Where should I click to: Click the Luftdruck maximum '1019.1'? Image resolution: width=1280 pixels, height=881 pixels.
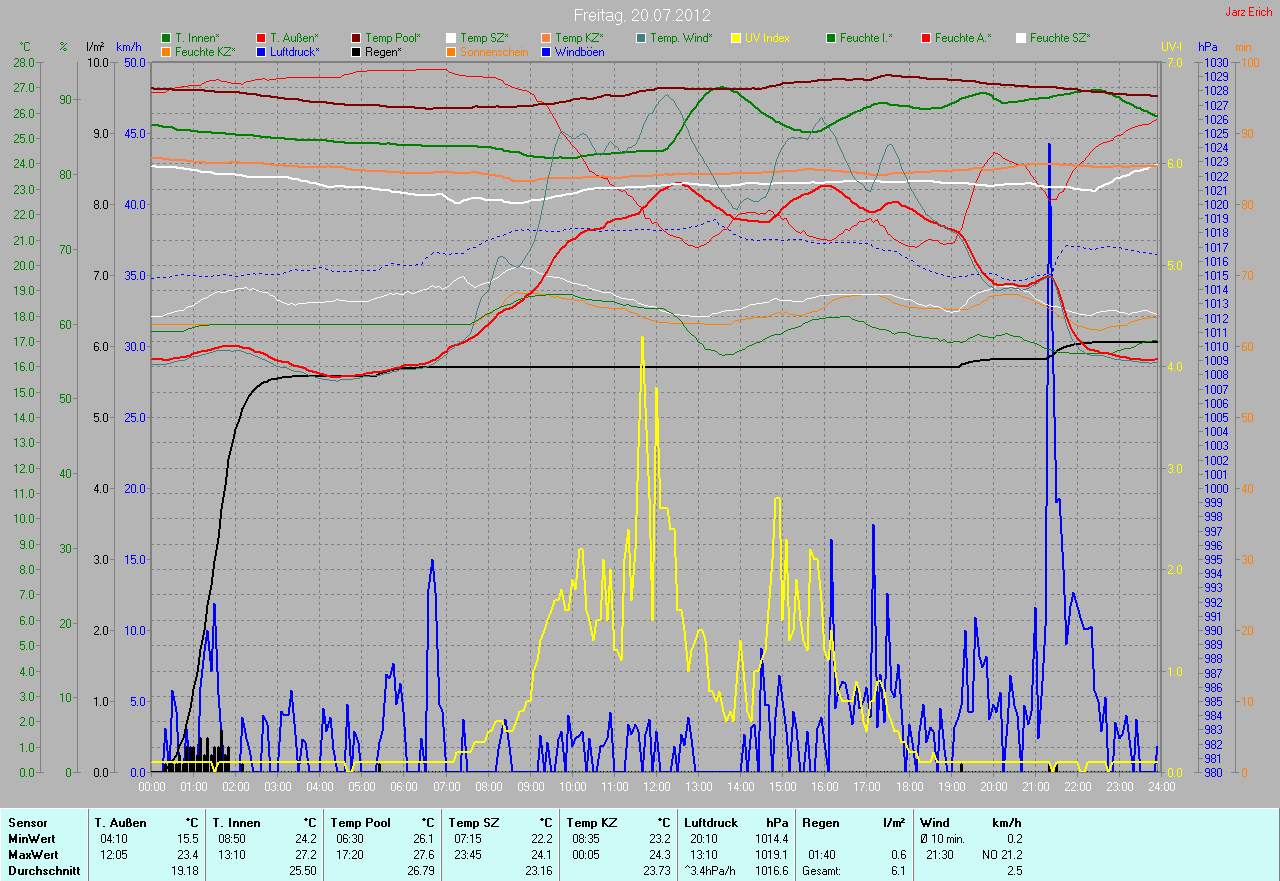771,855
